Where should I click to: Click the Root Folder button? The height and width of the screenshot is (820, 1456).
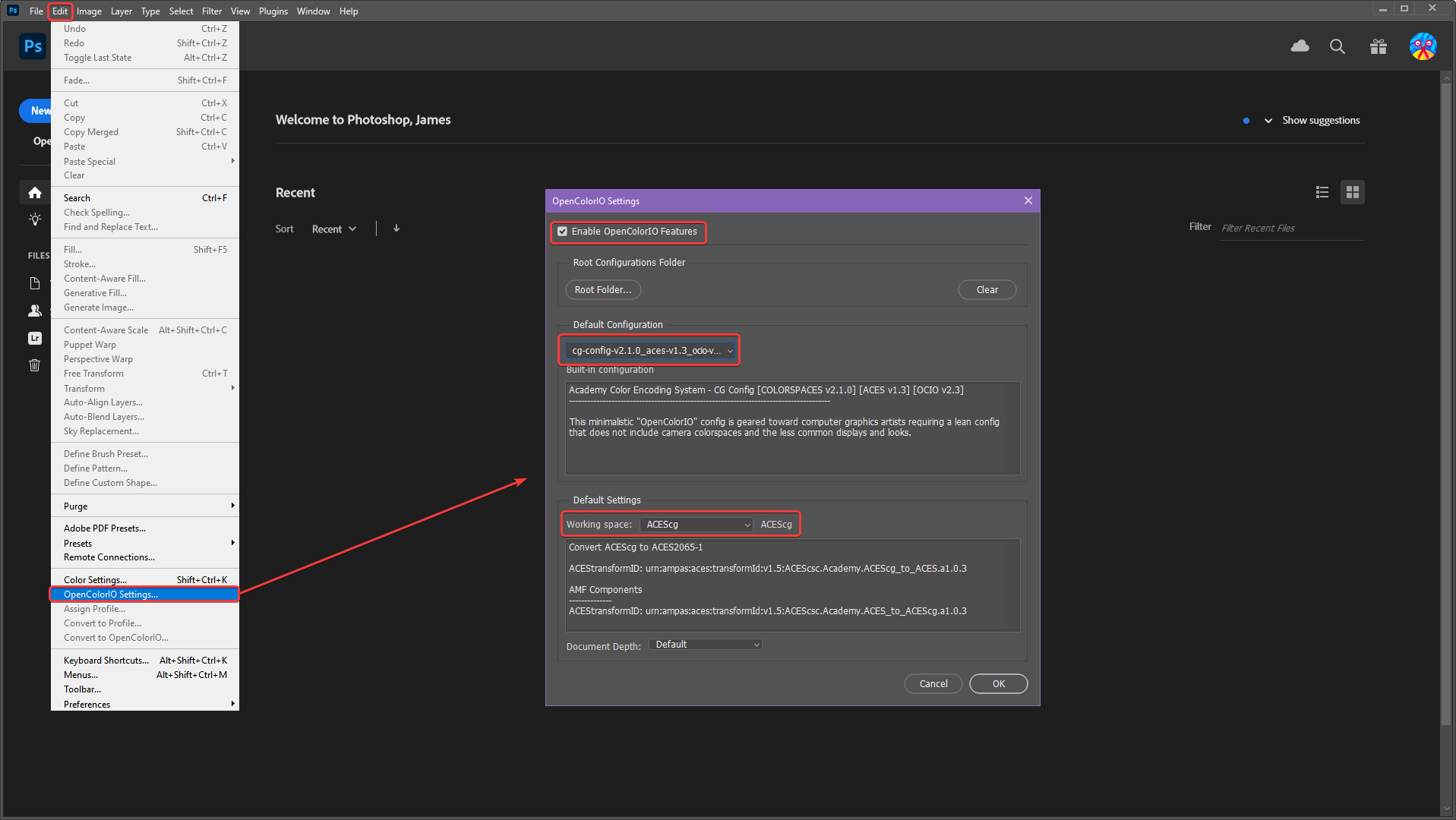click(x=603, y=290)
